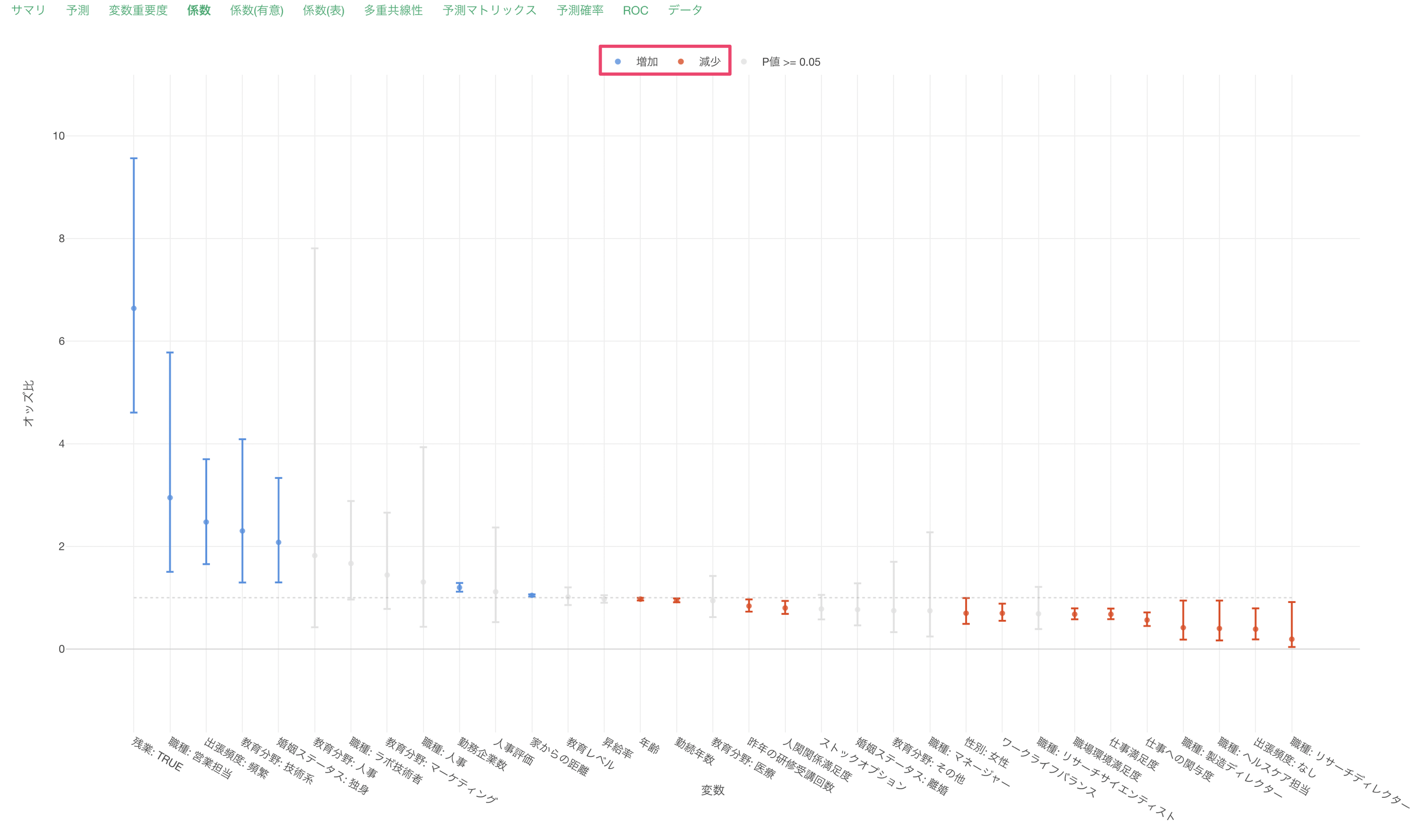Screen dimensions: 1421x840
Task: Click the red point for 年齢
Action: (x=640, y=599)
